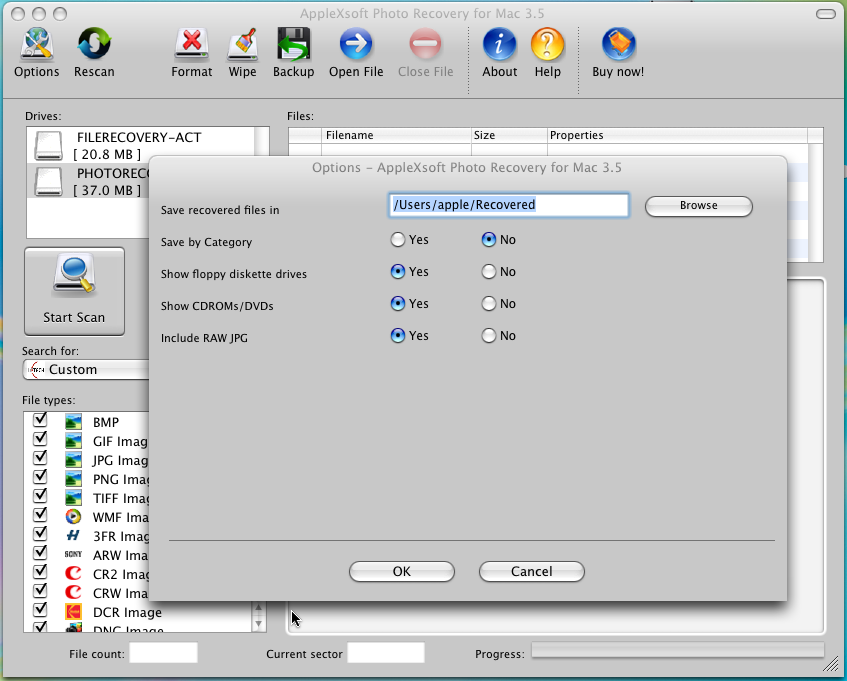
Task: Click the WMF Image file type icon
Action: coord(73,517)
